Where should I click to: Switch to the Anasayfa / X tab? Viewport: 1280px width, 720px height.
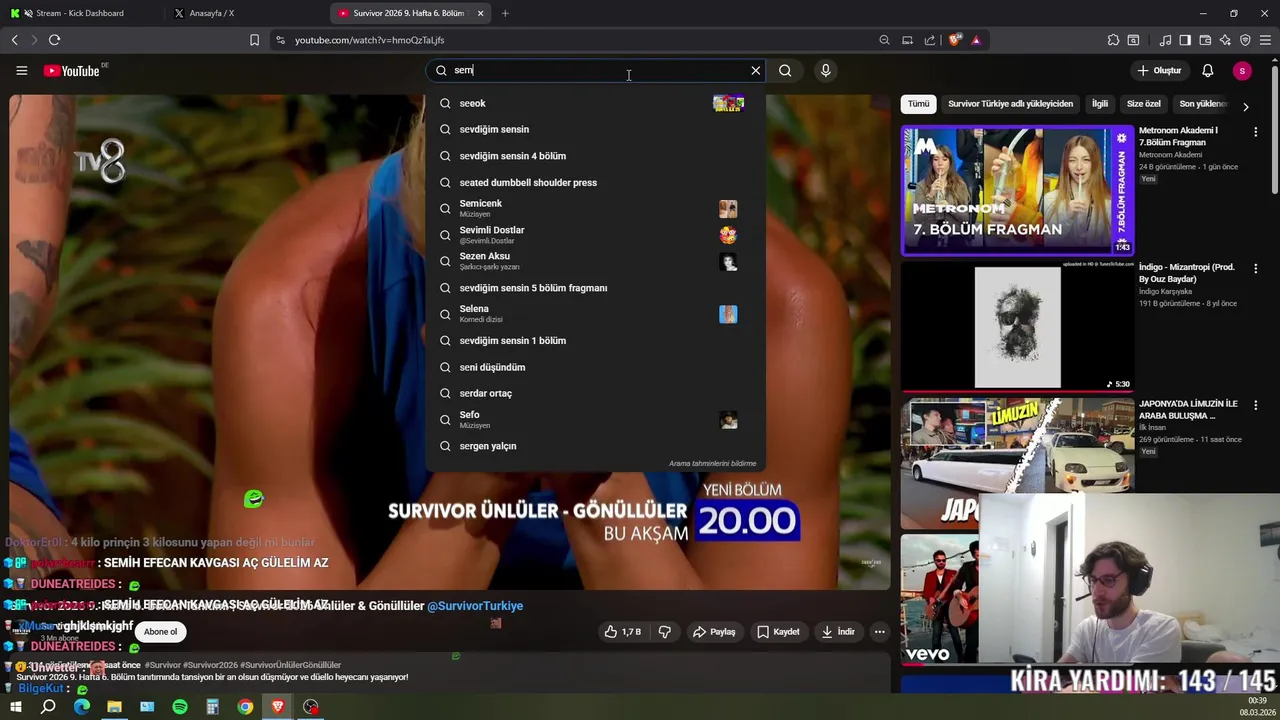(x=247, y=13)
